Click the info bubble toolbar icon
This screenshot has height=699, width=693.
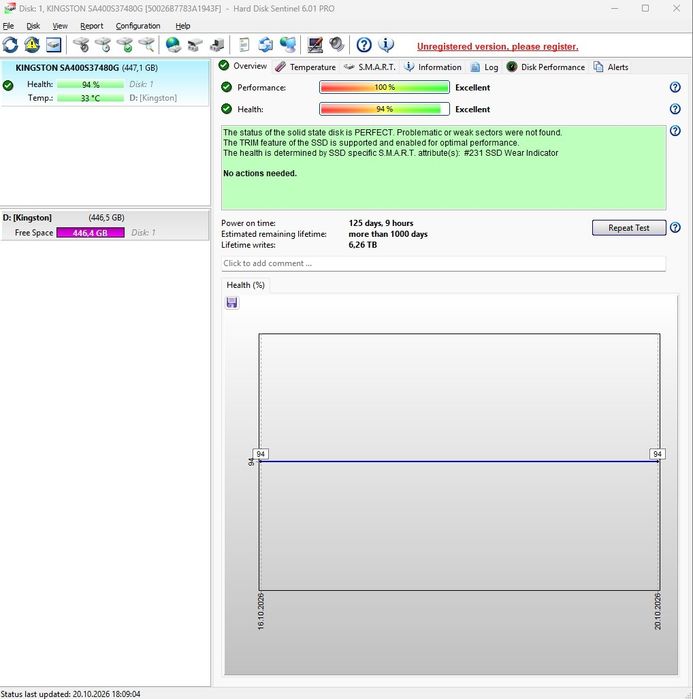(x=386, y=45)
